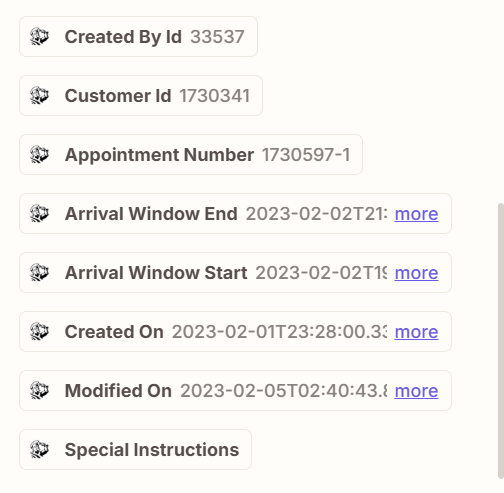Select the Appointment Number field icon
Screen dimensions: 504x493
[39, 155]
